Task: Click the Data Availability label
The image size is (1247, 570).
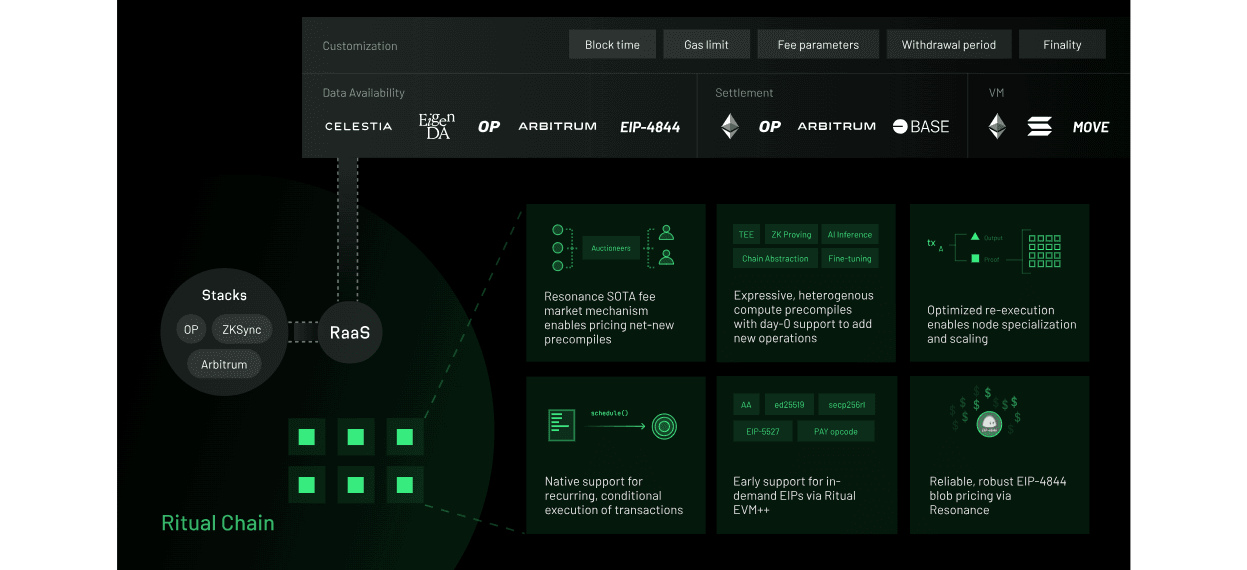Action: (363, 93)
